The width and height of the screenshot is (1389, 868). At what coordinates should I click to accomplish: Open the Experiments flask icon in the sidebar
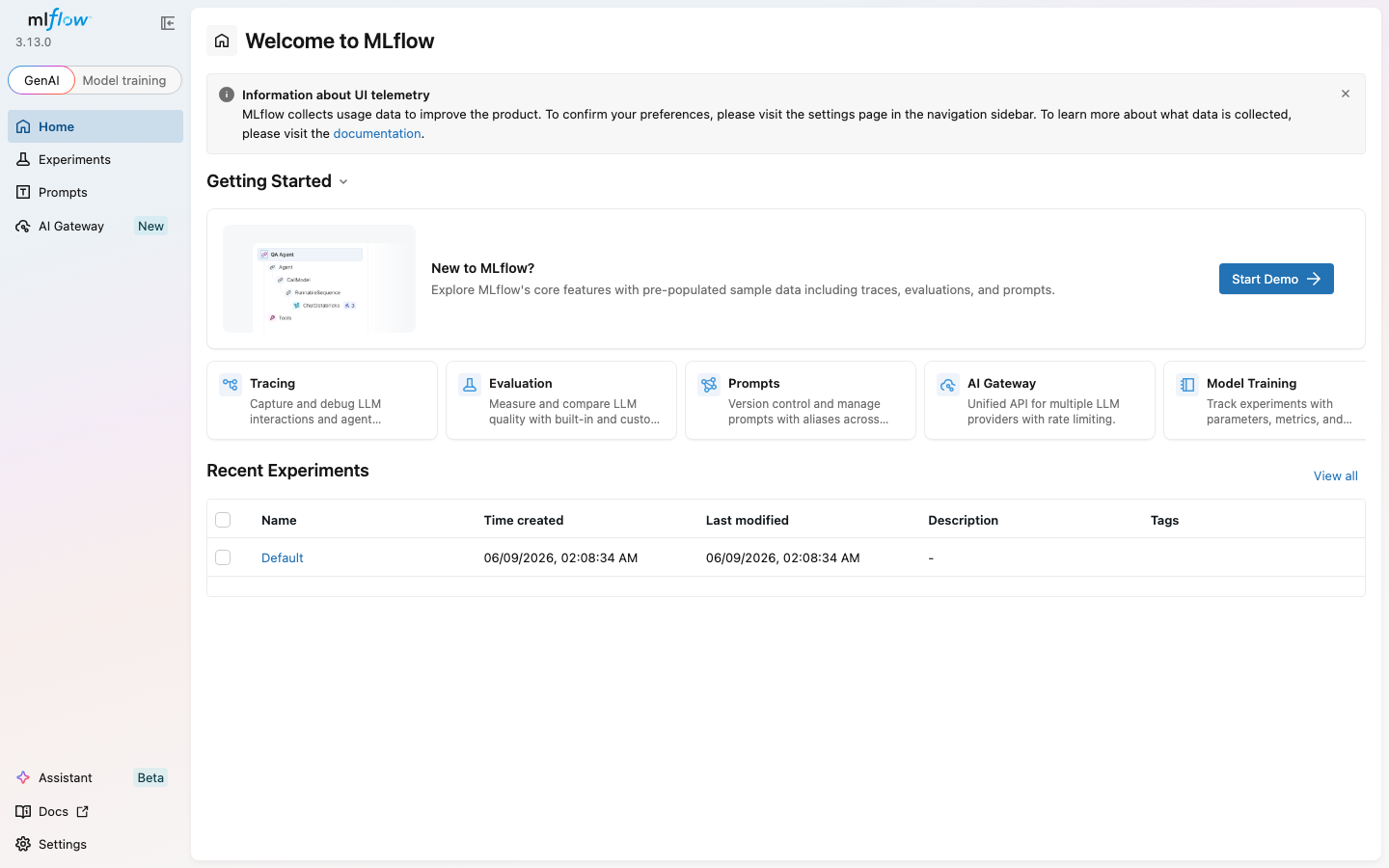point(23,159)
